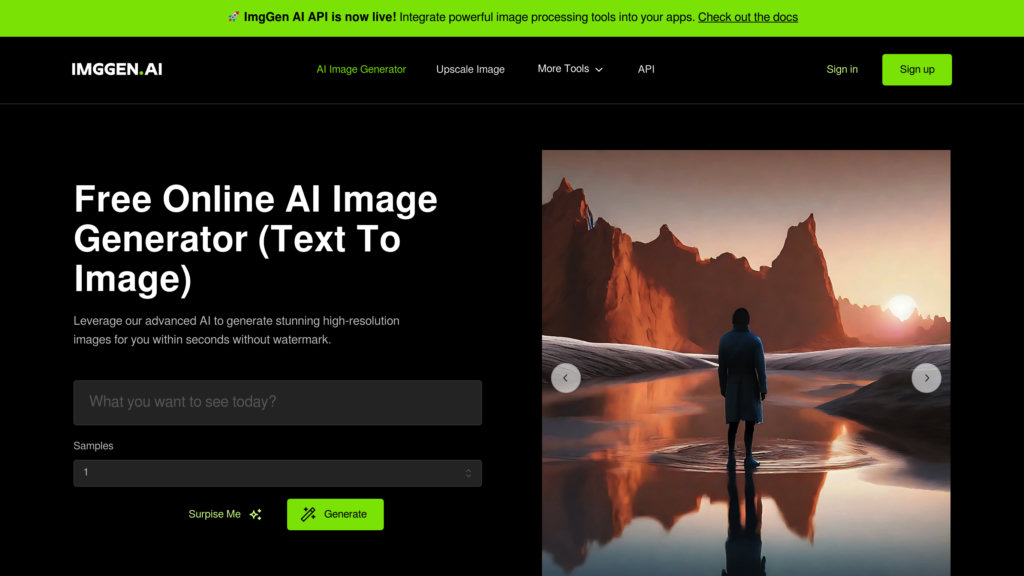Click the up-down arrows in the Samples field

468,473
